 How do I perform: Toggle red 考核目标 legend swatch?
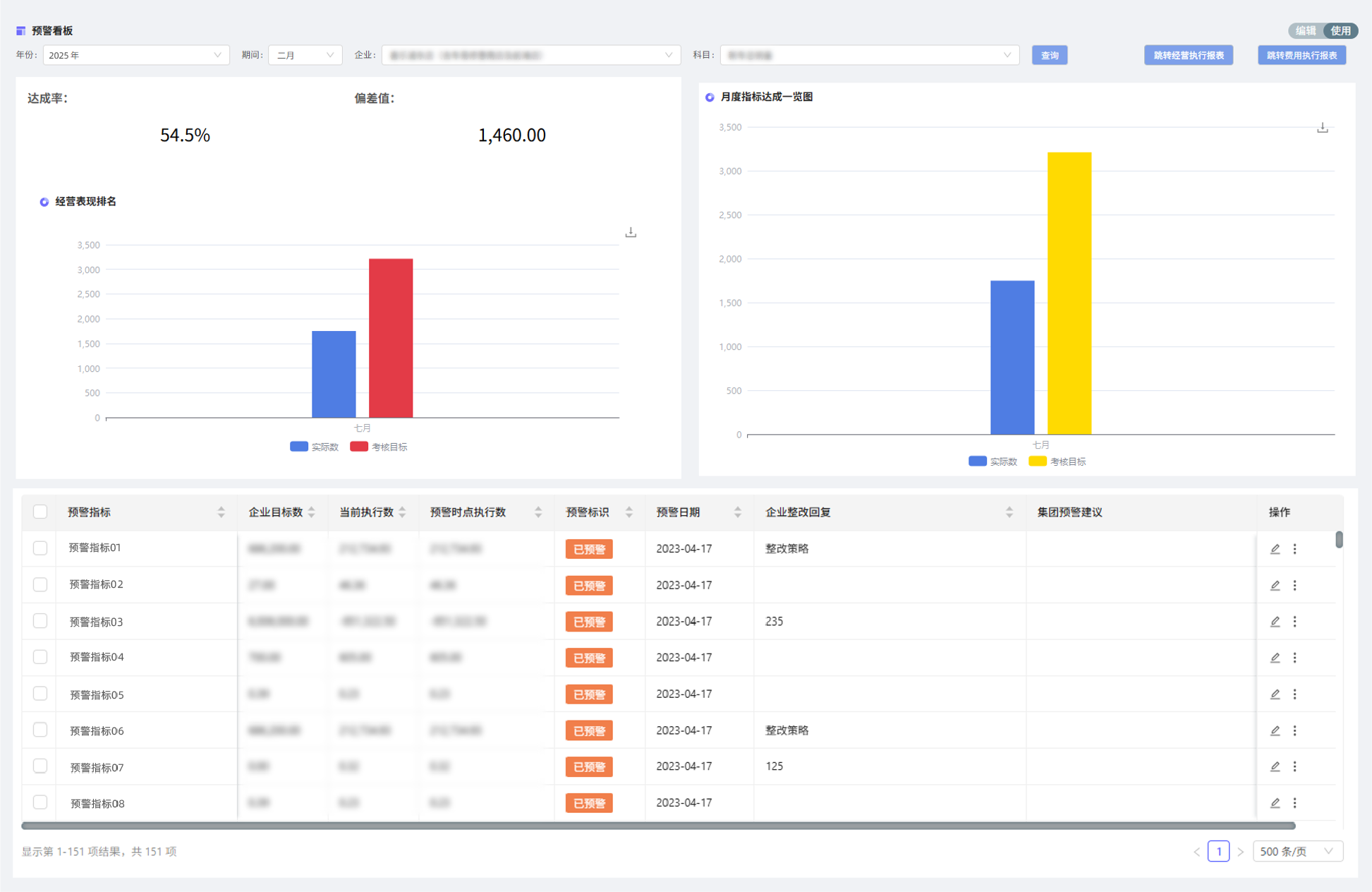coord(359,447)
